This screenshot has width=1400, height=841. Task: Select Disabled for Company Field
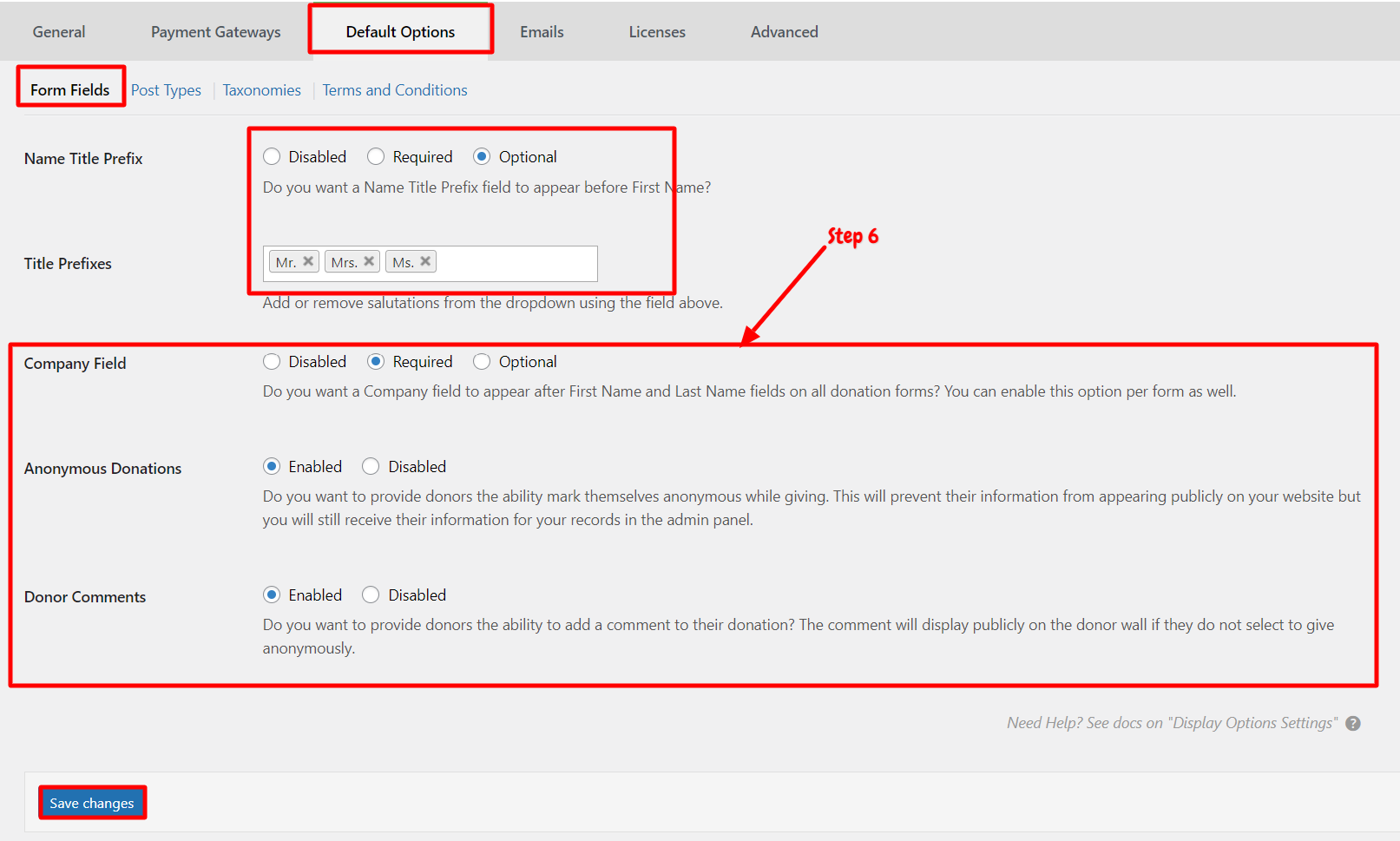tap(272, 361)
